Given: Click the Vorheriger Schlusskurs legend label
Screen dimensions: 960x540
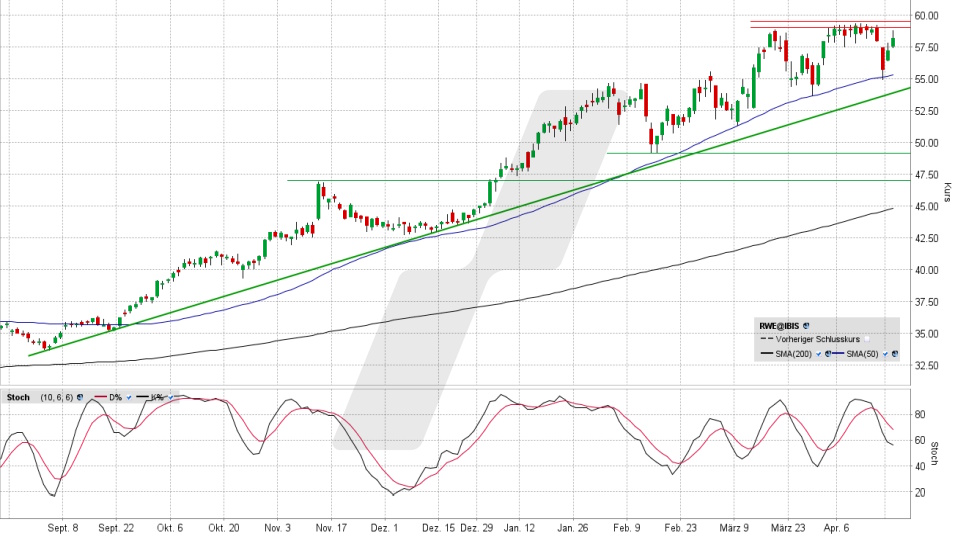Looking at the screenshot, I should click(817, 339).
